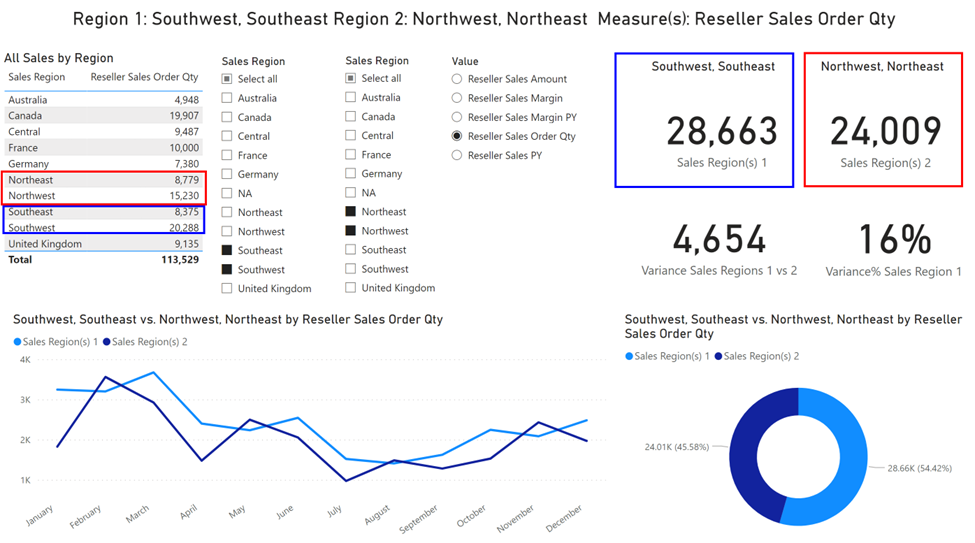The image size is (975, 543).
Task: Check Australia in the first Sales Region slicer
Action: pyautogui.click(x=227, y=98)
